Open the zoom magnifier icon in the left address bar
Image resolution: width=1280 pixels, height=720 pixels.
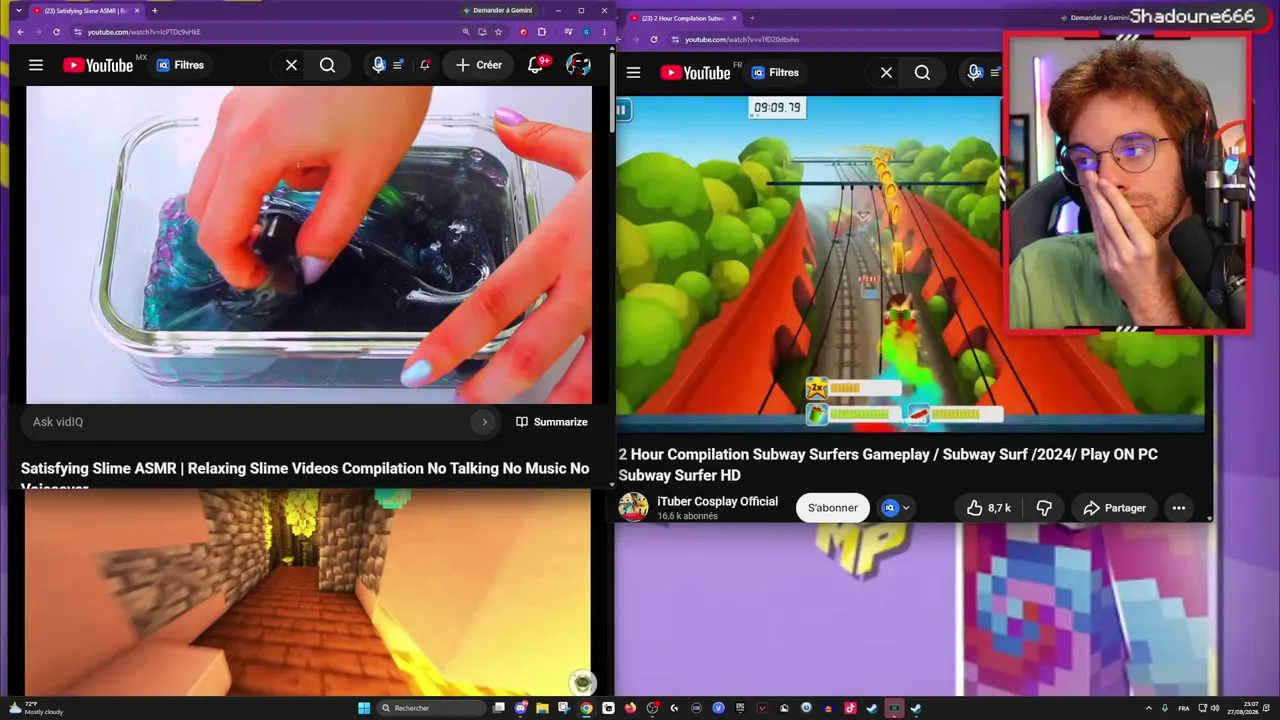pos(466,32)
